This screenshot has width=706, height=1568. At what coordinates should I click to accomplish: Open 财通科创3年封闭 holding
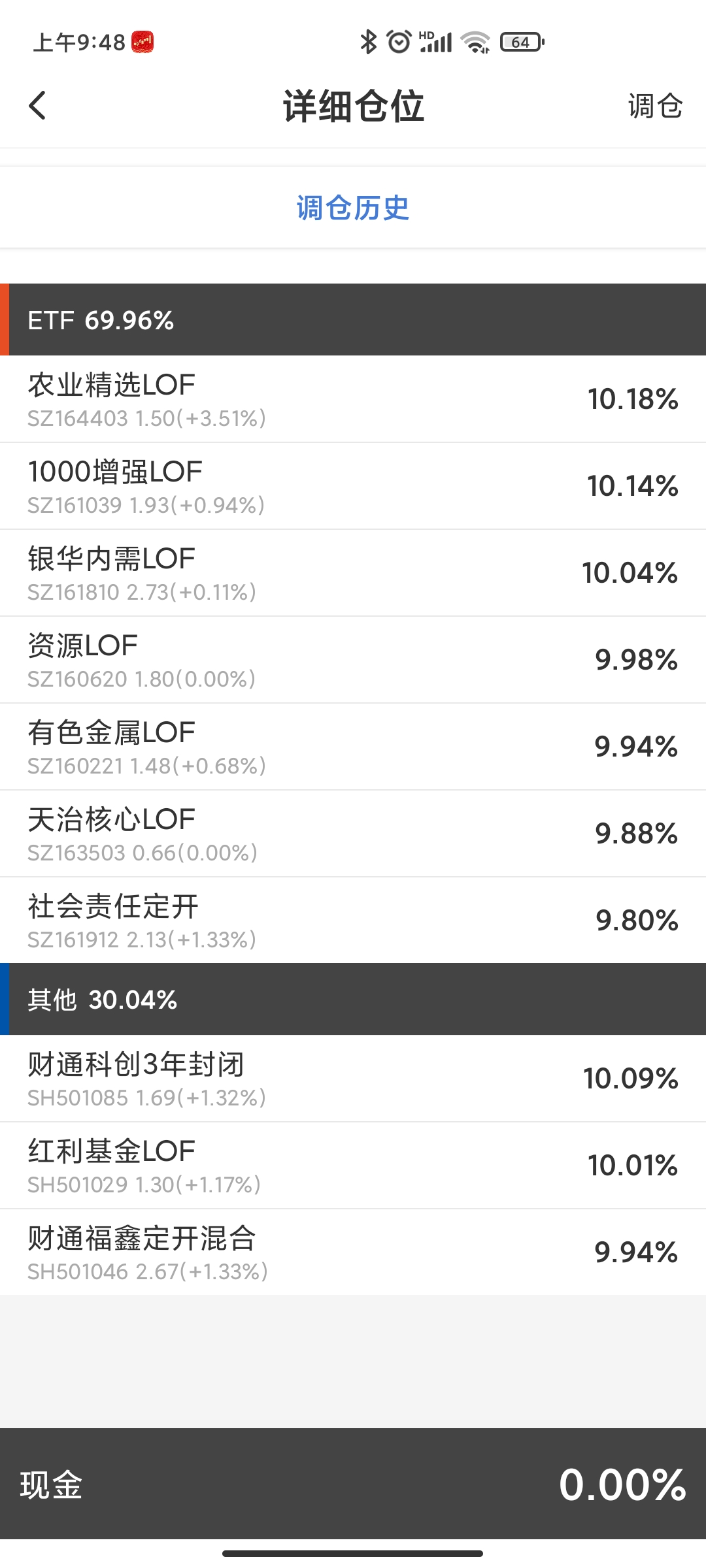tap(353, 1079)
